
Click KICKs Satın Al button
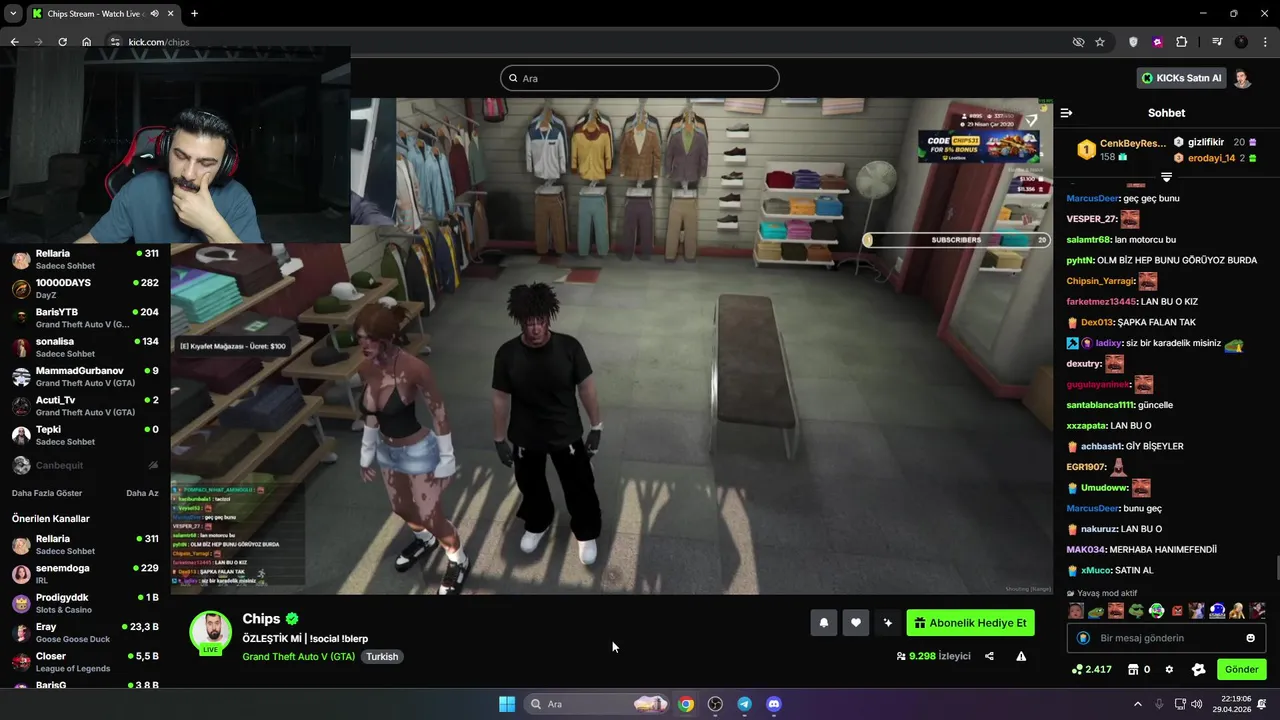click(1181, 78)
